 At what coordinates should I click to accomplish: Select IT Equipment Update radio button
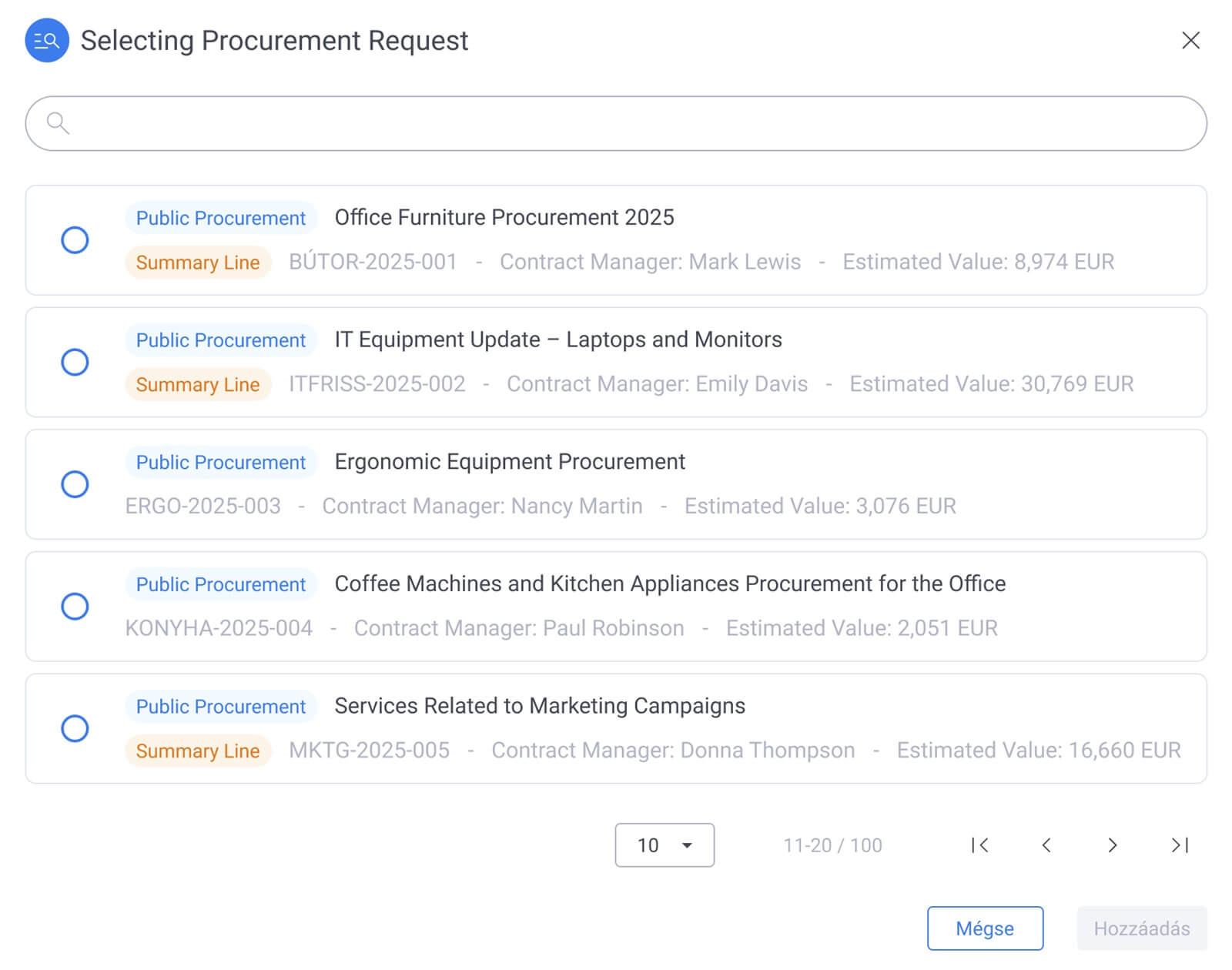coord(75,362)
